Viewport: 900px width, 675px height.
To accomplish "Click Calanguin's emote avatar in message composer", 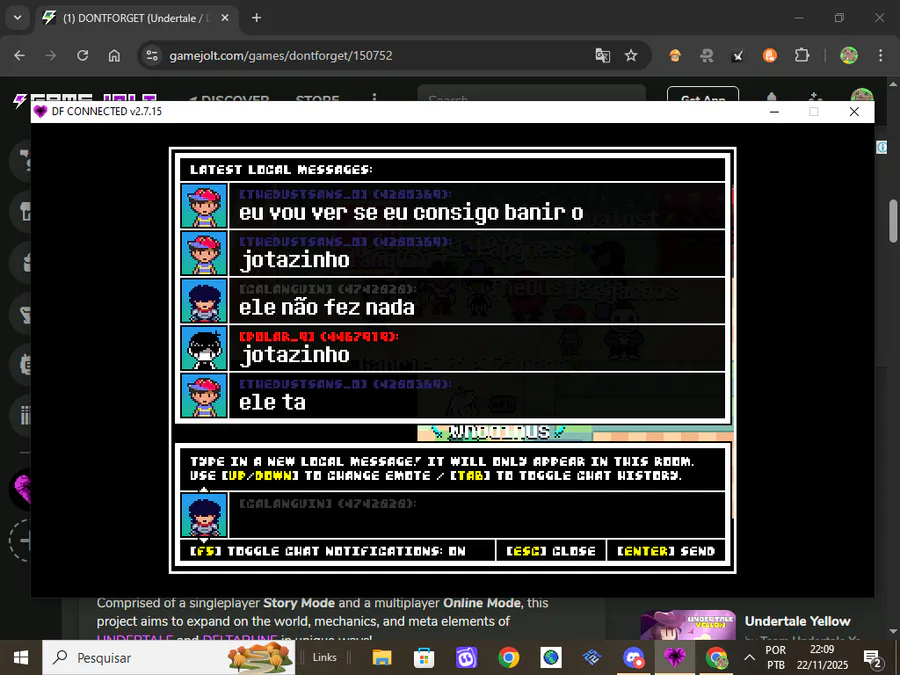I will pyautogui.click(x=204, y=515).
